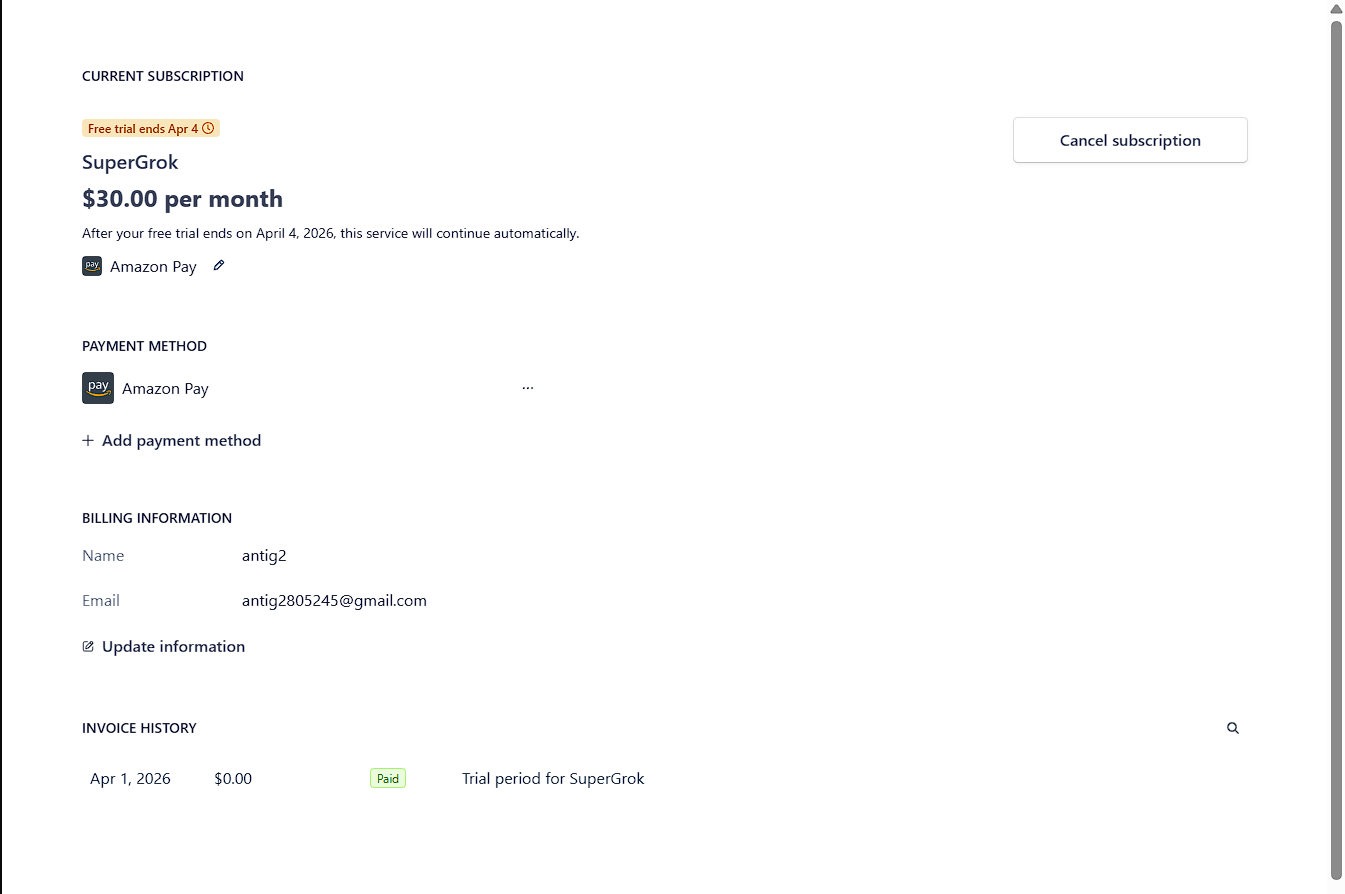Click the small Amazon Pay logo under the subscription price
Viewport: 1345px width, 894px height.
pos(92,266)
